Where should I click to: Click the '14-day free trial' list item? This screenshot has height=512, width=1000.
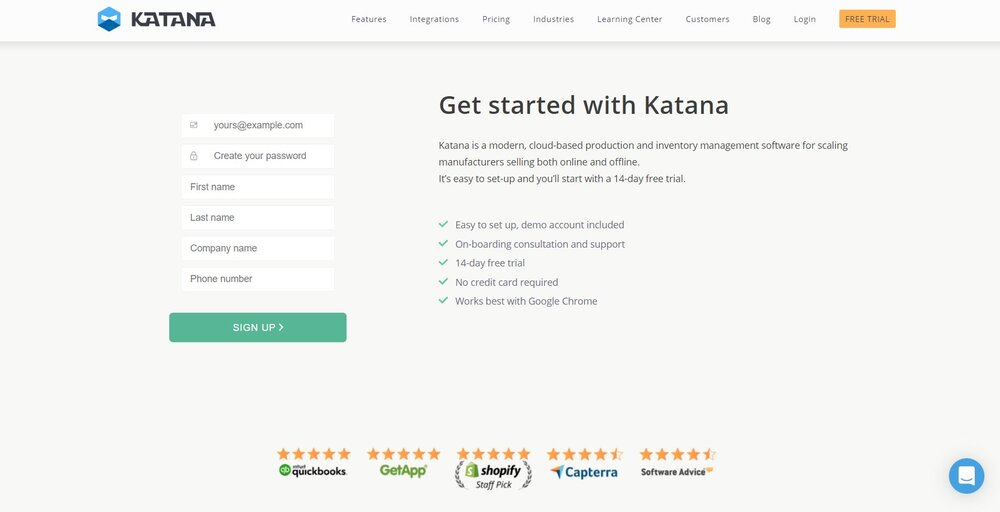[490, 263]
